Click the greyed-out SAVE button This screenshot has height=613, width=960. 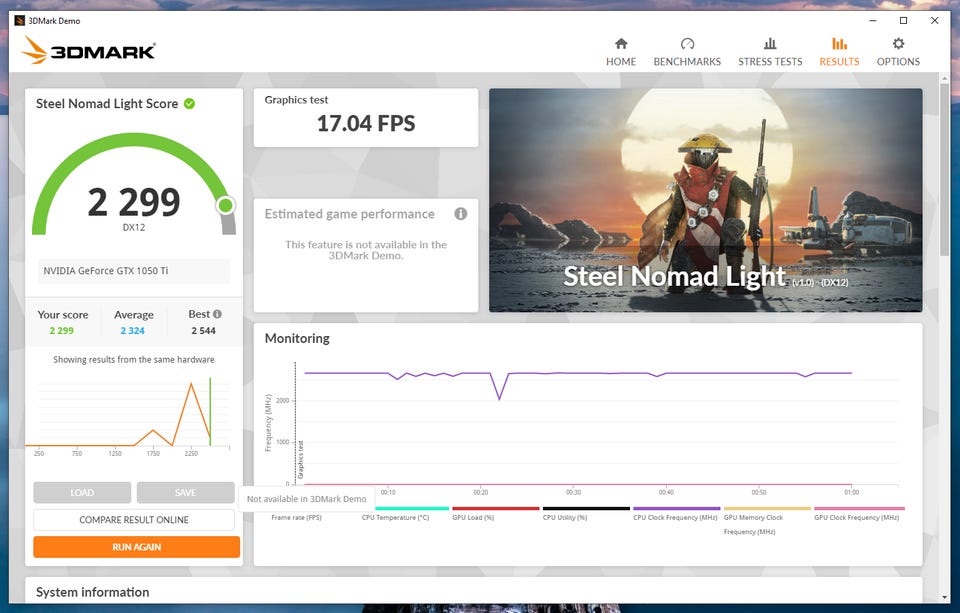click(186, 492)
